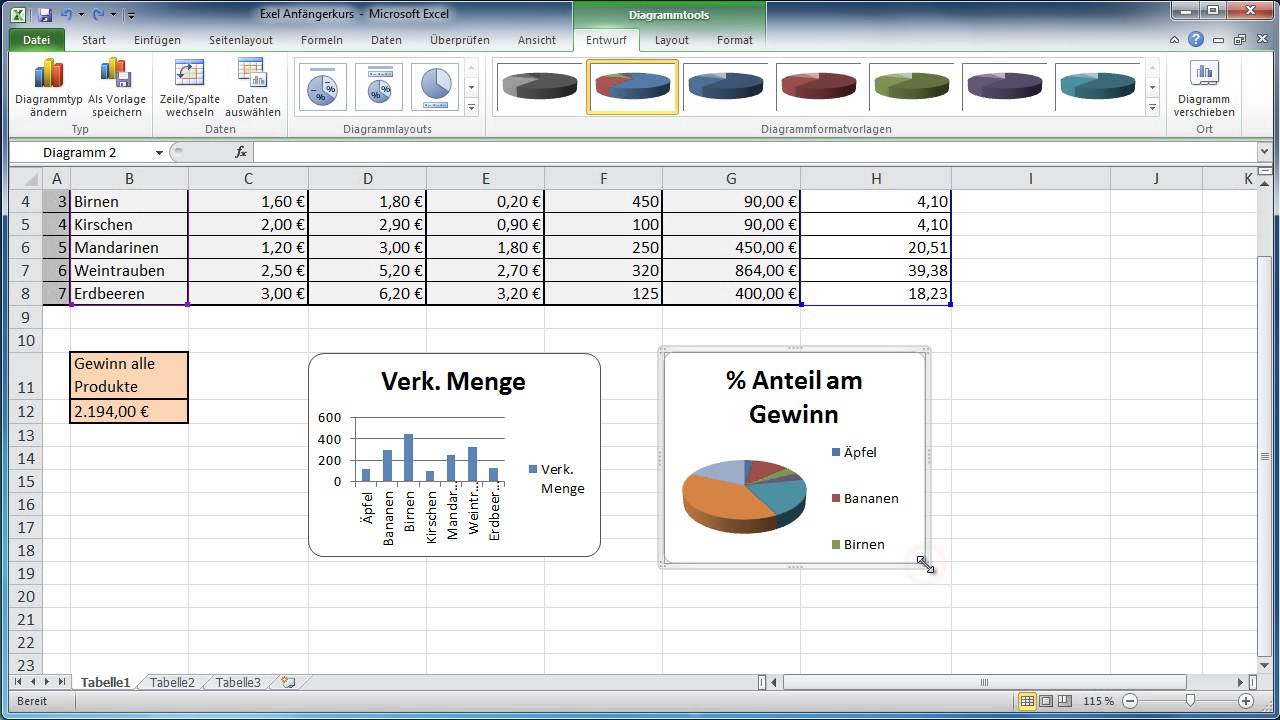Apply the gray pie chart style

(x=540, y=87)
